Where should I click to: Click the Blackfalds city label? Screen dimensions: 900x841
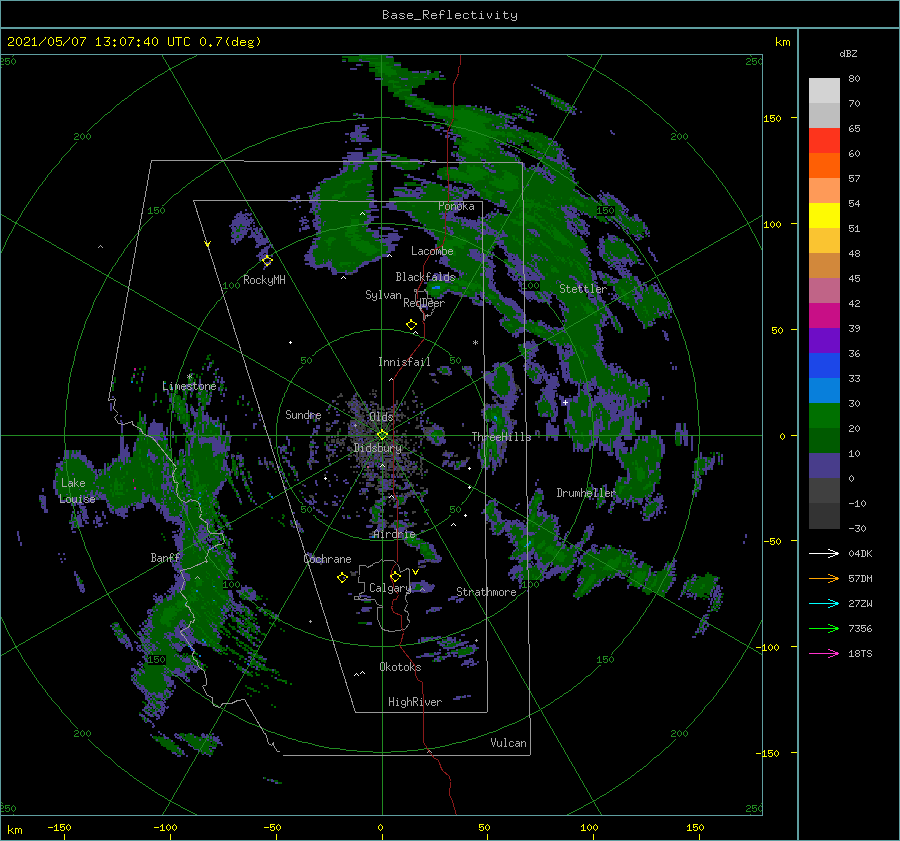(x=425, y=277)
